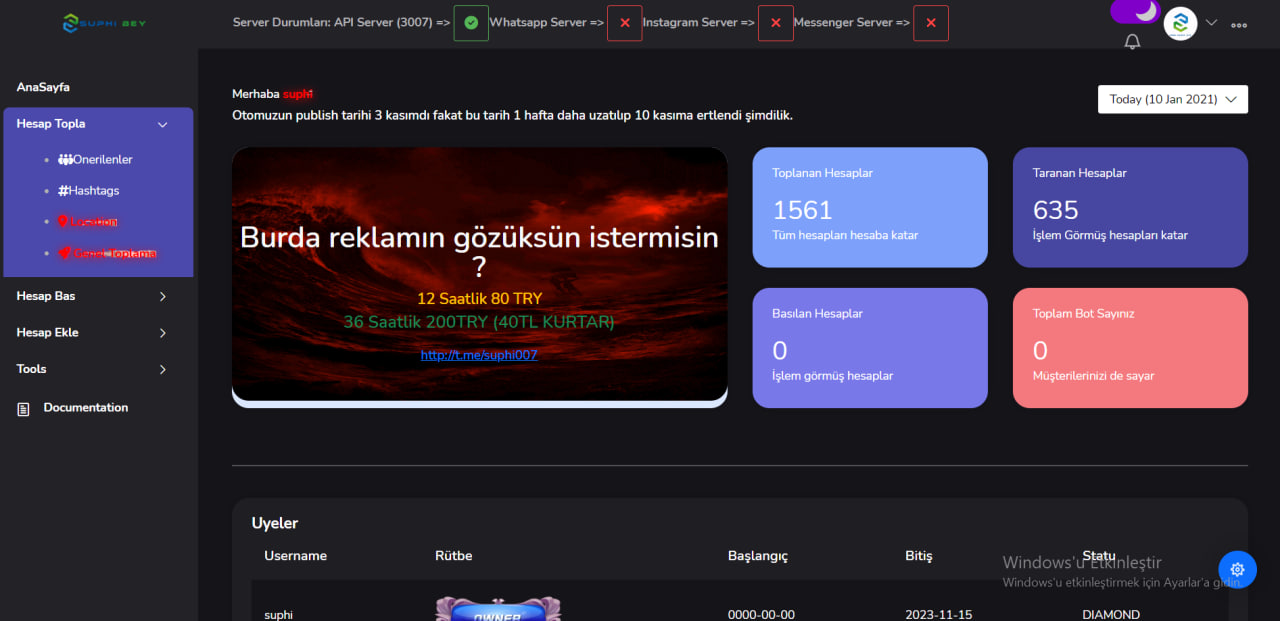
Task: Click the Basılan Hesaplar card
Action: pyautogui.click(x=870, y=348)
